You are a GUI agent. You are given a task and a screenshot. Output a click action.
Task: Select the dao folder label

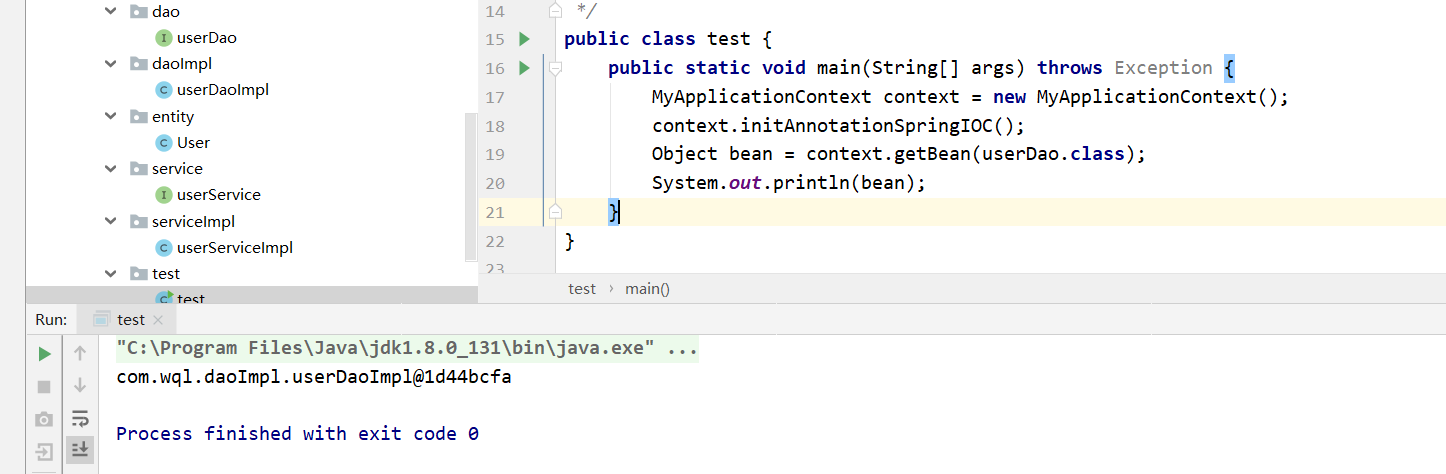[x=166, y=12]
